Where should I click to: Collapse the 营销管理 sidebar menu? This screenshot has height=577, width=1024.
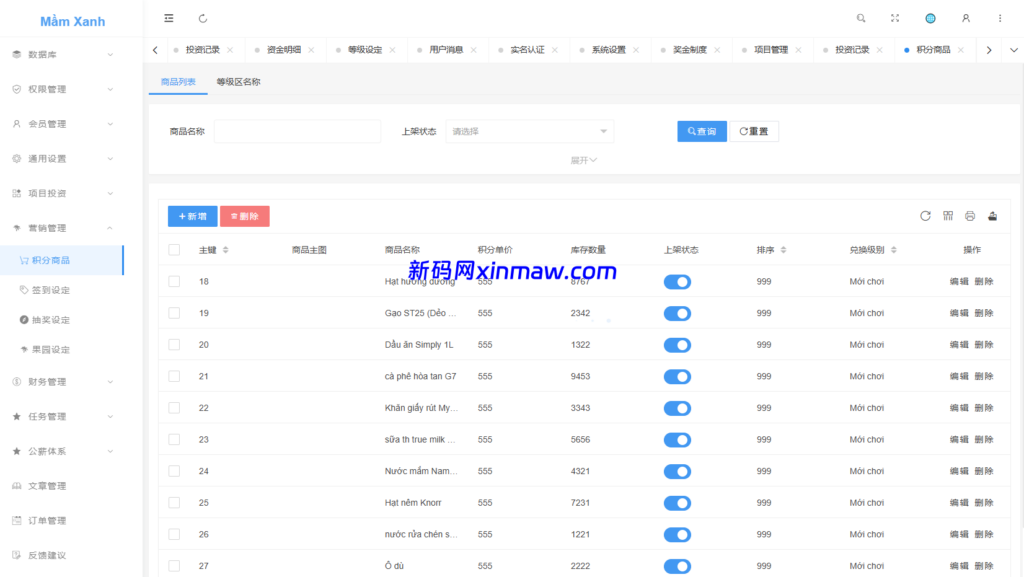coord(62,228)
